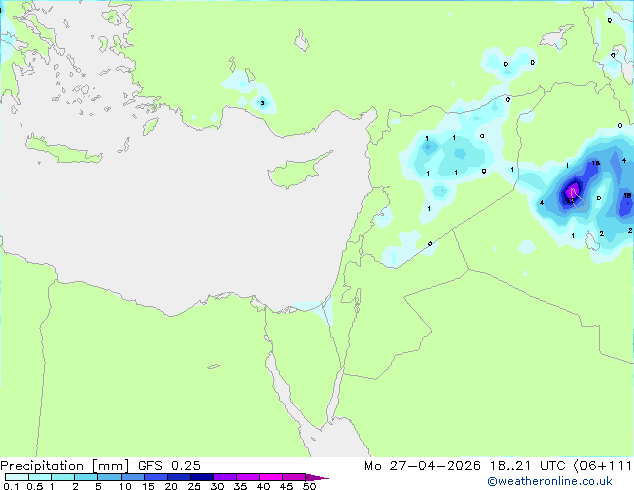The width and height of the screenshot is (634, 490).
Task: Click the 'GFS 0.25' model label
Action: coord(169,466)
